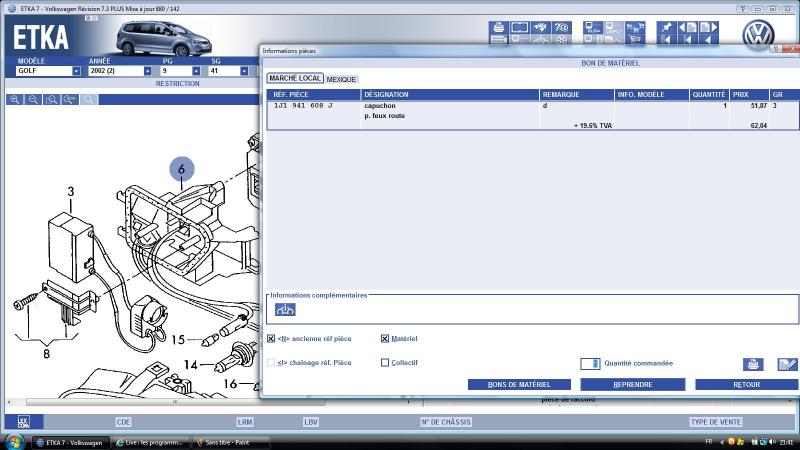This screenshot has height=450, width=800.
Task: Click the PRIX column header
Action: point(749,94)
